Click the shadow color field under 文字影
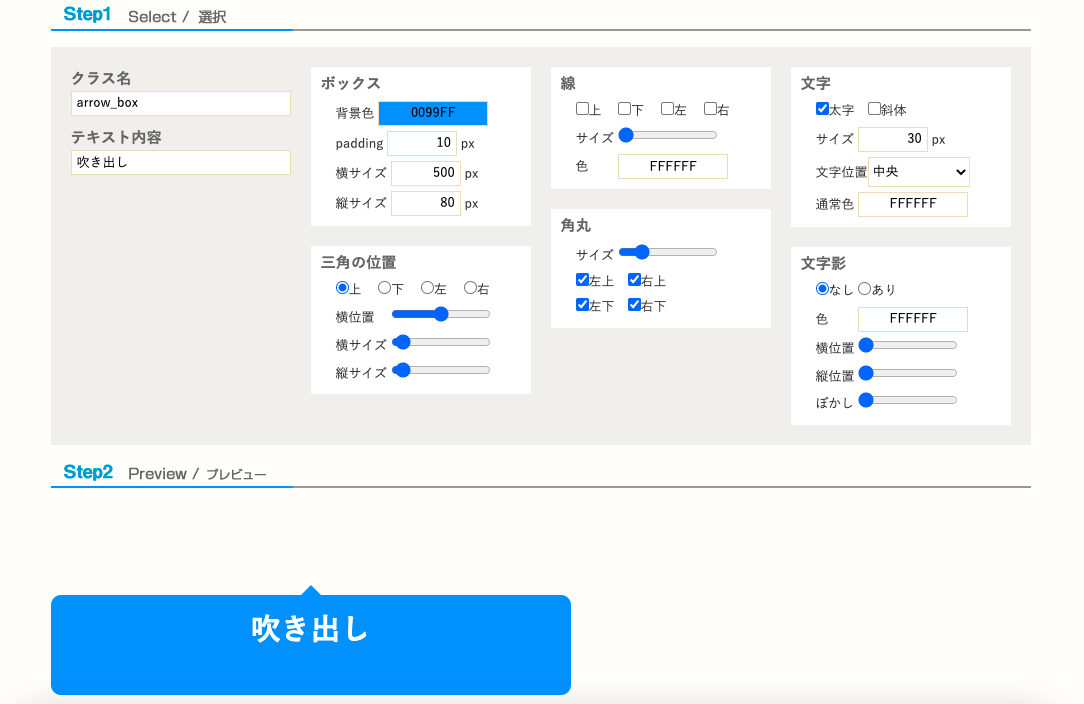Viewport: 1084px width, 704px height. [x=912, y=319]
